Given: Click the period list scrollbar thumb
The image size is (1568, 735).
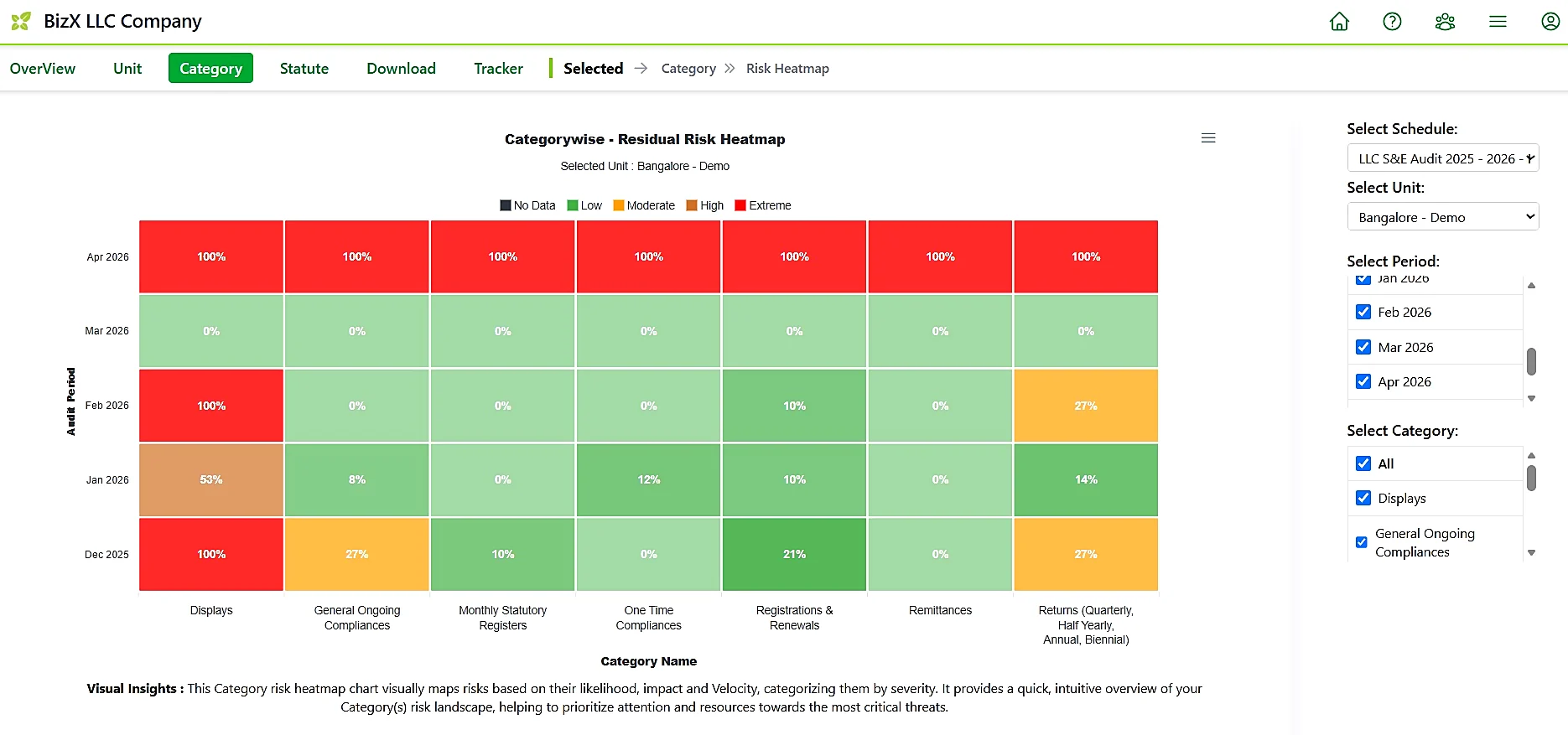Looking at the screenshot, I should (x=1531, y=361).
